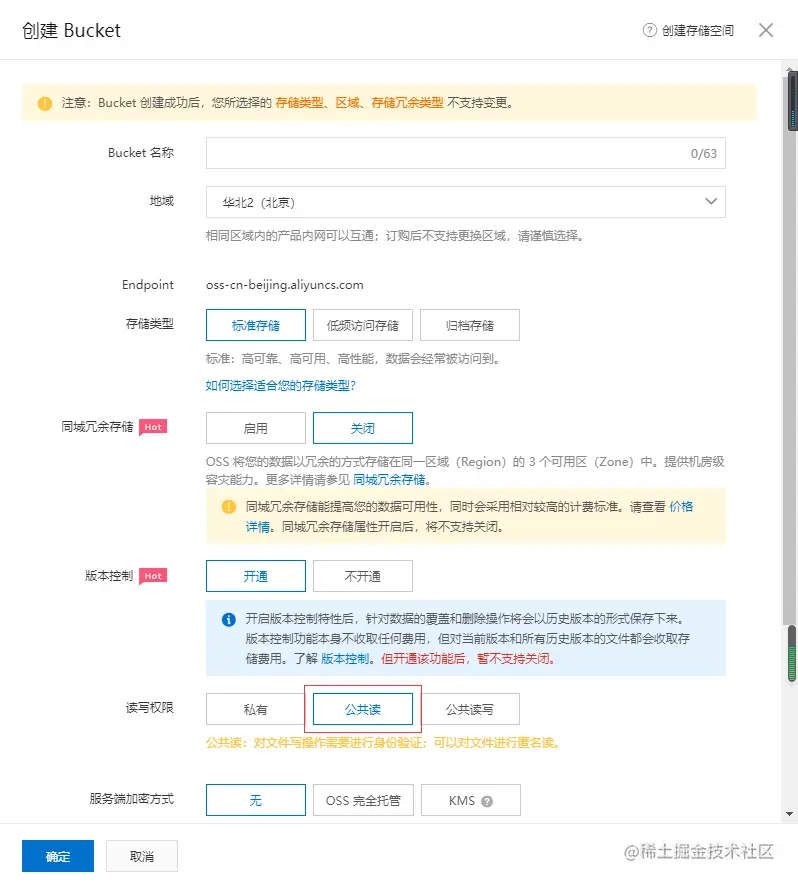Image resolution: width=798 pixels, height=885 pixels.
Task: Click the Endpoint value oss-cn-beijing.aliyuncs.com
Action: tap(284, 285)
